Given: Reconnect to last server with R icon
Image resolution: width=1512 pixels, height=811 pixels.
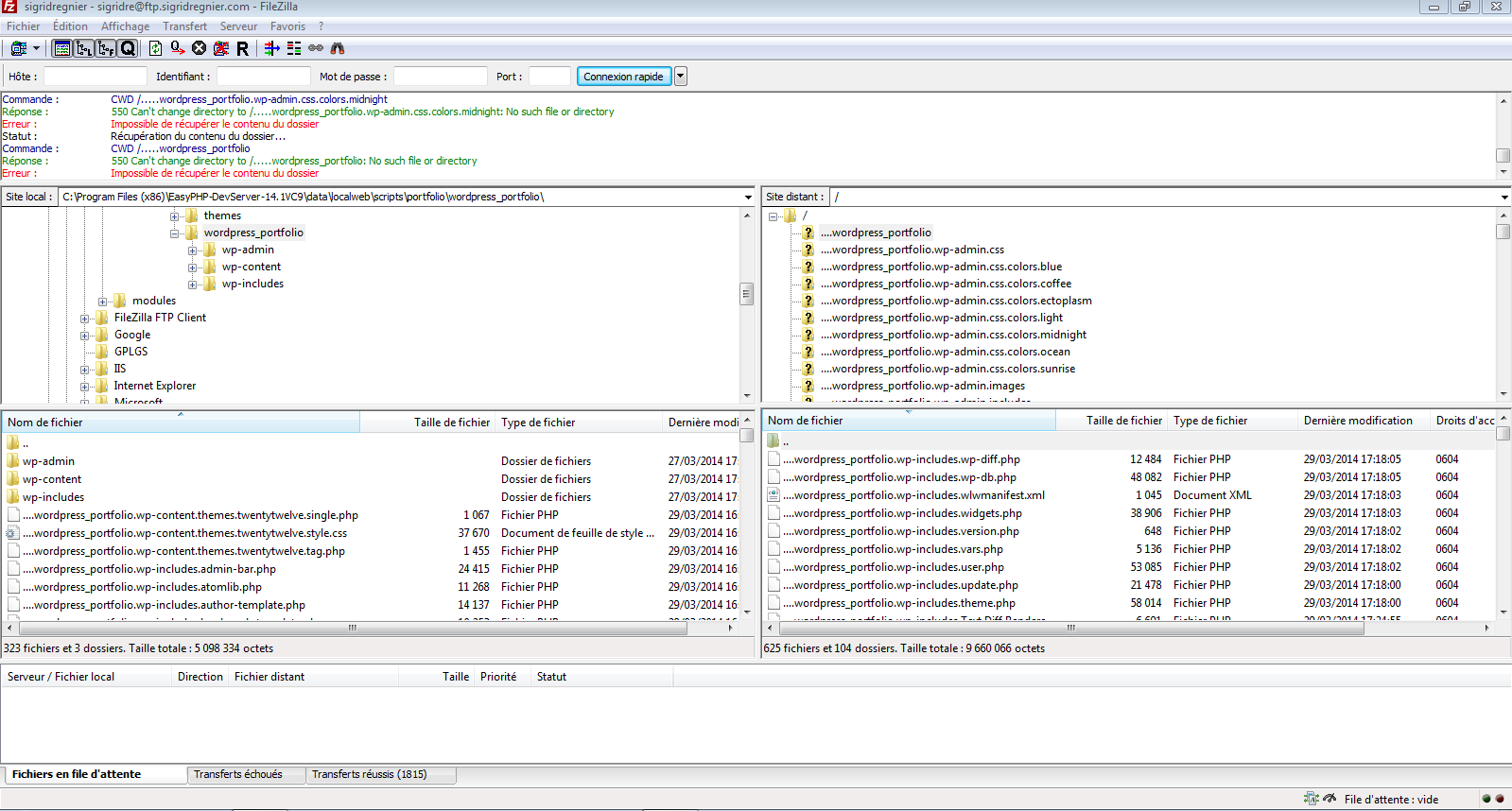Looking at the screenshot, I should point(242,48).
